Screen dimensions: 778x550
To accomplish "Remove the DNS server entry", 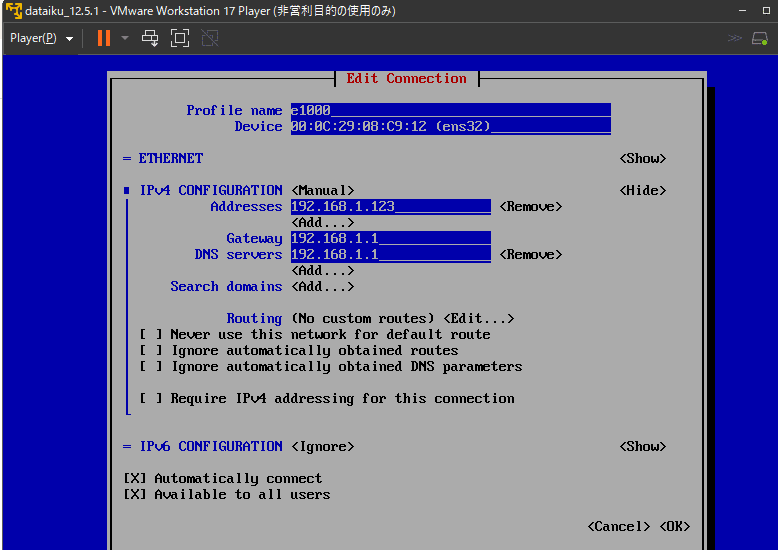I will tap(530, 254).
